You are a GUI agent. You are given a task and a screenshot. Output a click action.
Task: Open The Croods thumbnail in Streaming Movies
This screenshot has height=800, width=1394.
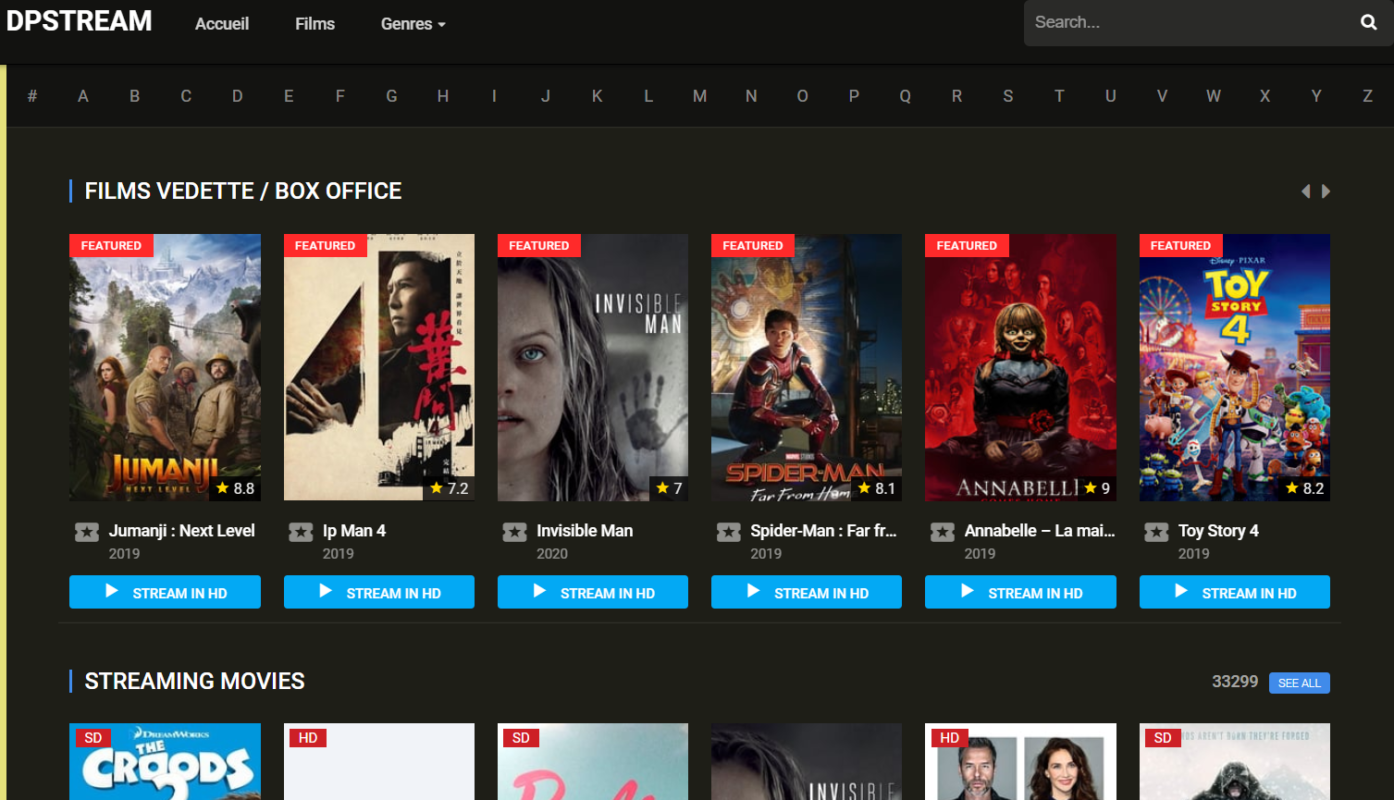pyautogui.click(x=165, y=762)
